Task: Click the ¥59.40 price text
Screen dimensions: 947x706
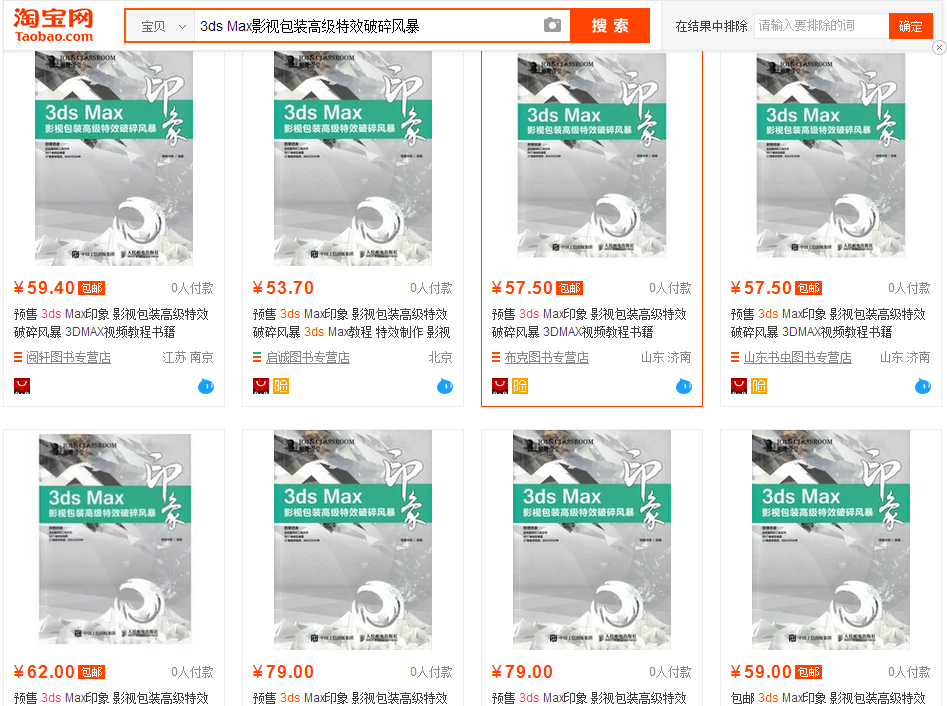Action: 44,288
